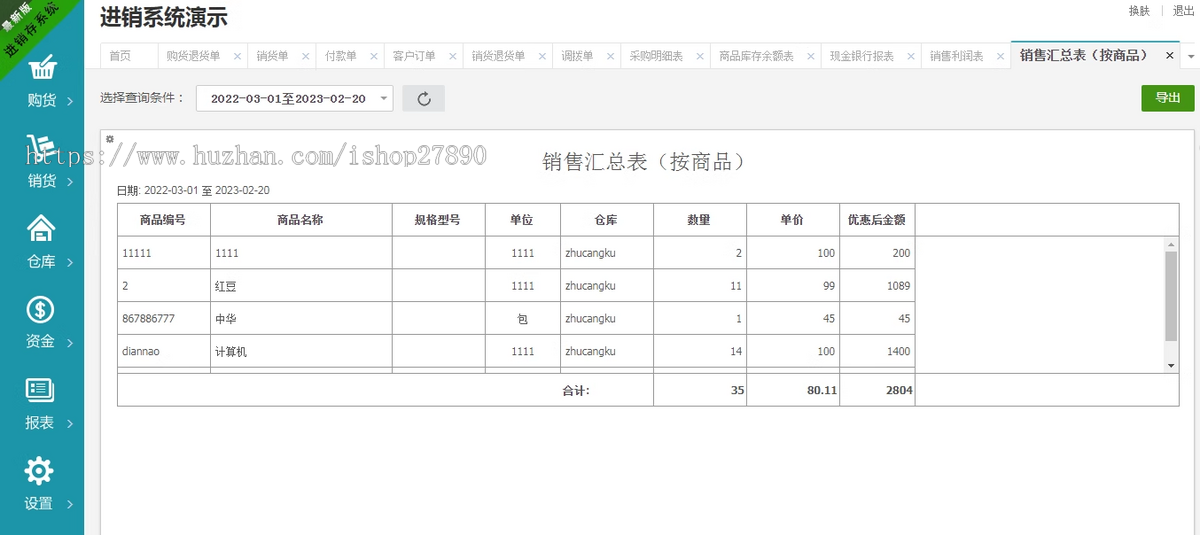Image resolution: width=1200 pixels, height=535 pixels.
Task: Open the 购货 shopping basket icon
Action: point(41,69)
